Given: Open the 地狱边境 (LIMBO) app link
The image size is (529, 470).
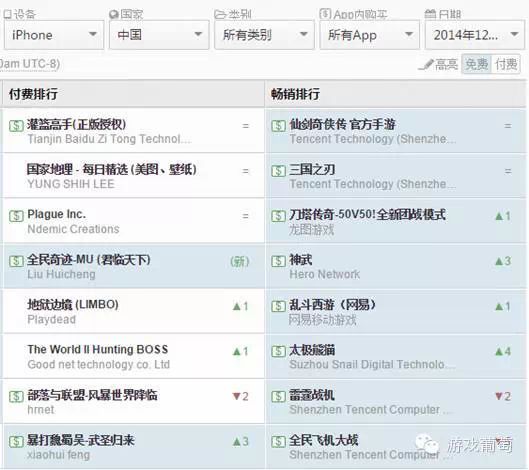Looking at the screenshot, I should [73, 305].
